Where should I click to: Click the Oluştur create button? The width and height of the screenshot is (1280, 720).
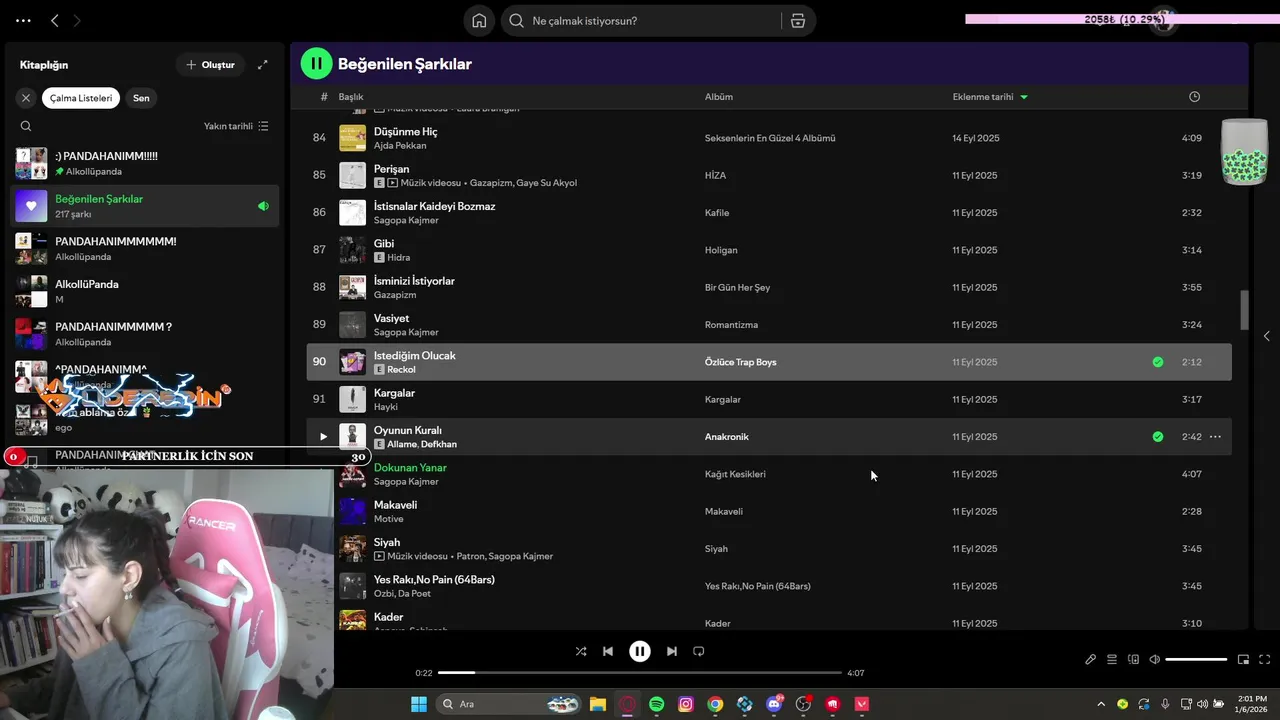coord(210,65)
